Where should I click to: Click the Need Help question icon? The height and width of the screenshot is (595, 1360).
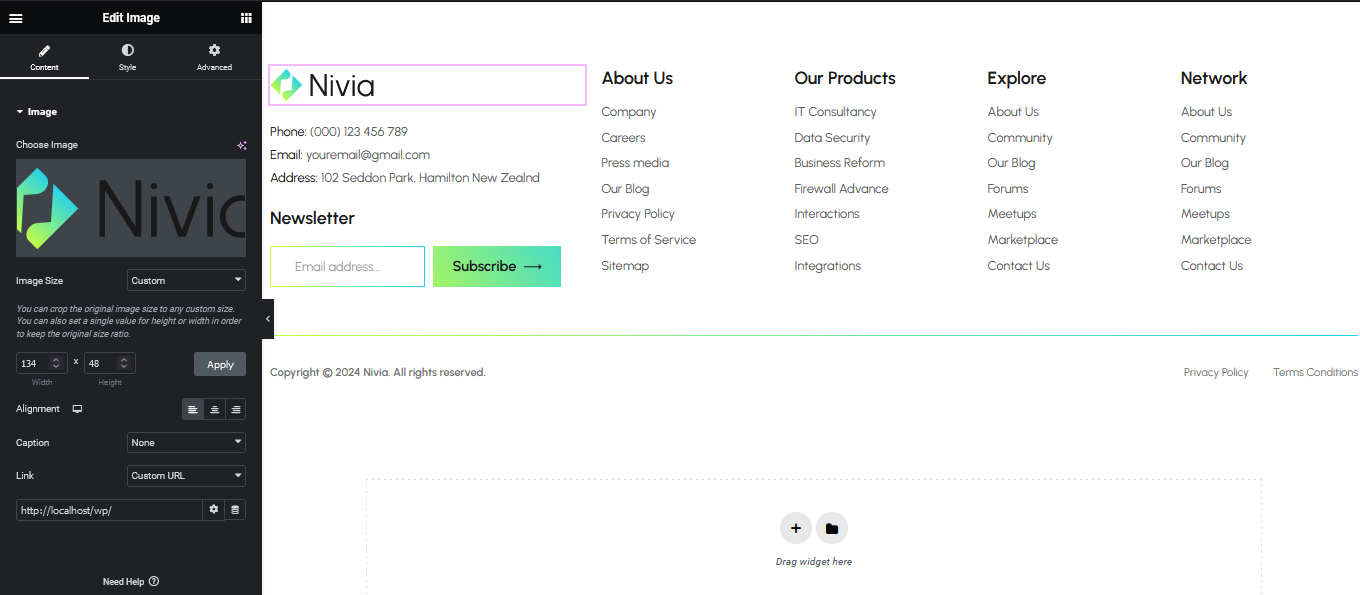(x=154, y=581)
